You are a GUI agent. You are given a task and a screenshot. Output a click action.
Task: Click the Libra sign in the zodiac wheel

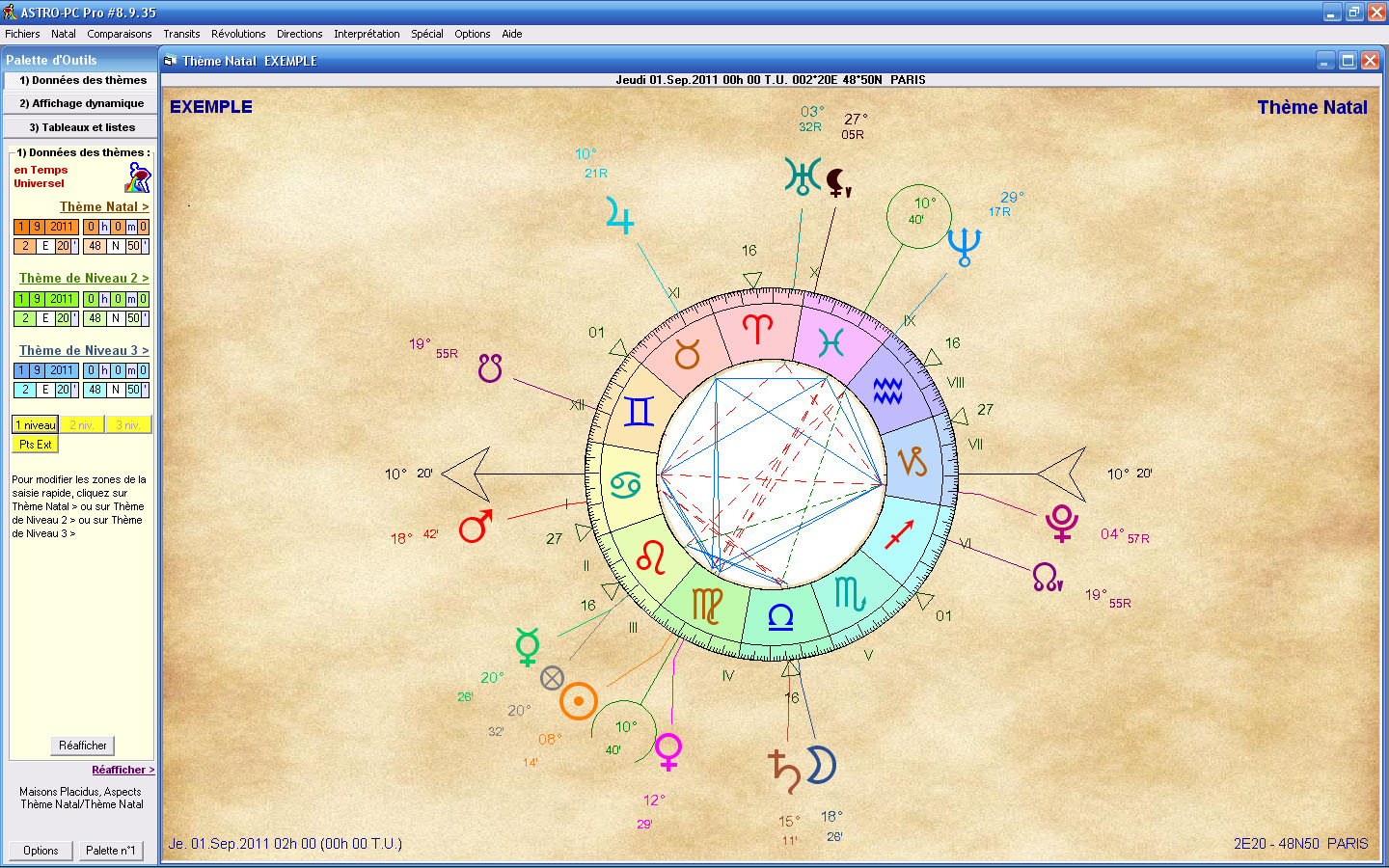tap(780, 617)
